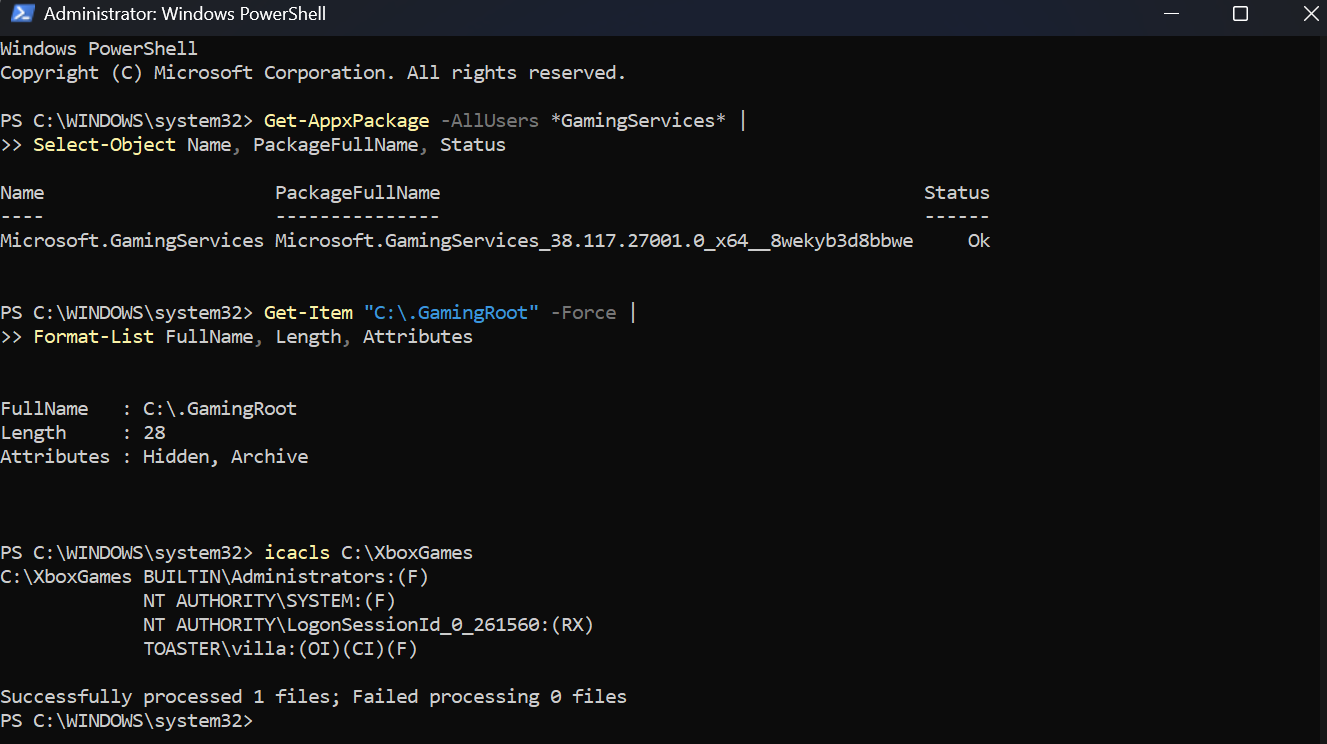The height and width of the screenshot is (744, 1327).
Task: Click the Get-Item cmdlet name
Action: pyautogui.click(x=308, y=313)
